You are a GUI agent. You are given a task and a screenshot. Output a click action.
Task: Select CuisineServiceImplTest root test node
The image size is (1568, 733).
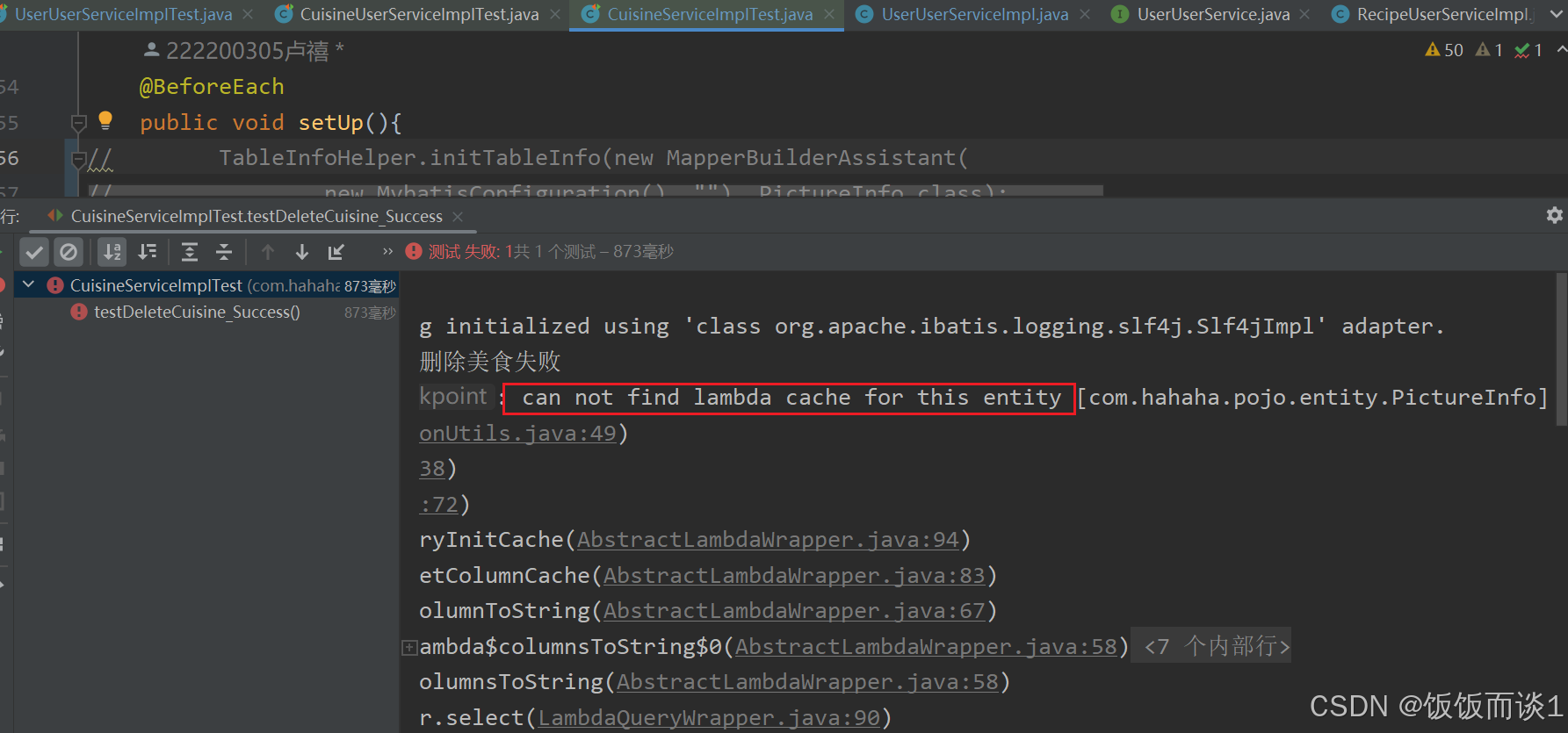click(206, 285)
